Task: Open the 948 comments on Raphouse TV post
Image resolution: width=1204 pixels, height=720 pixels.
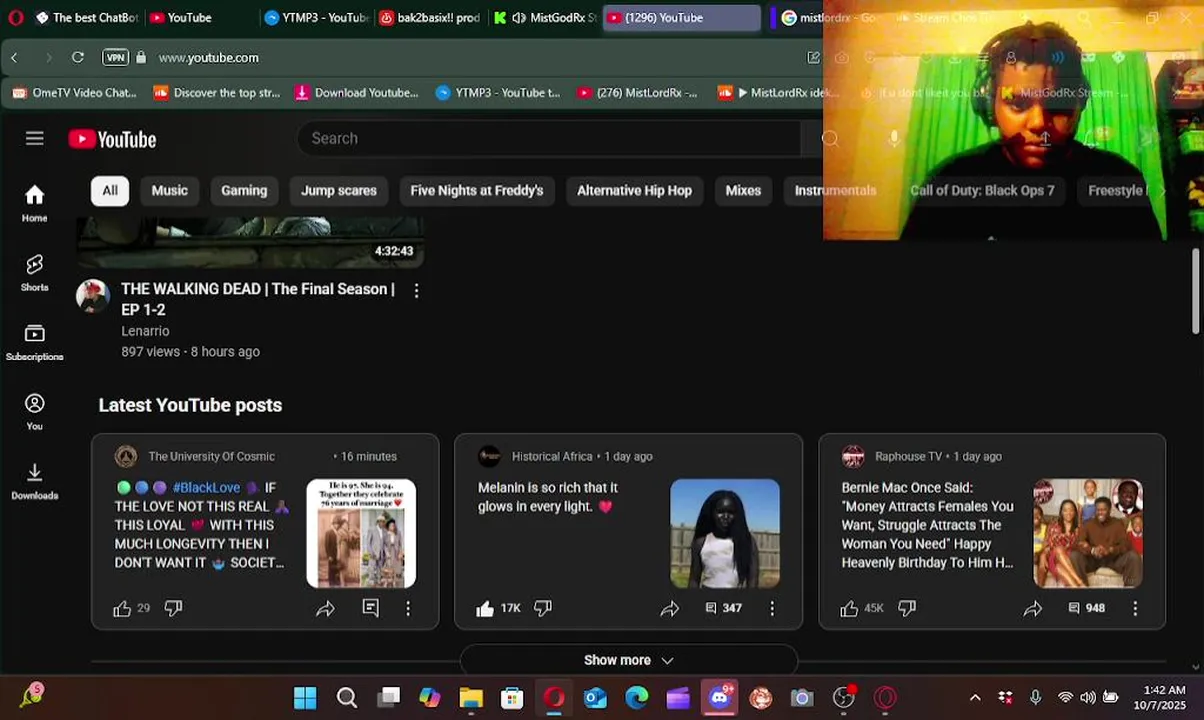Action: coord(1086,608)
